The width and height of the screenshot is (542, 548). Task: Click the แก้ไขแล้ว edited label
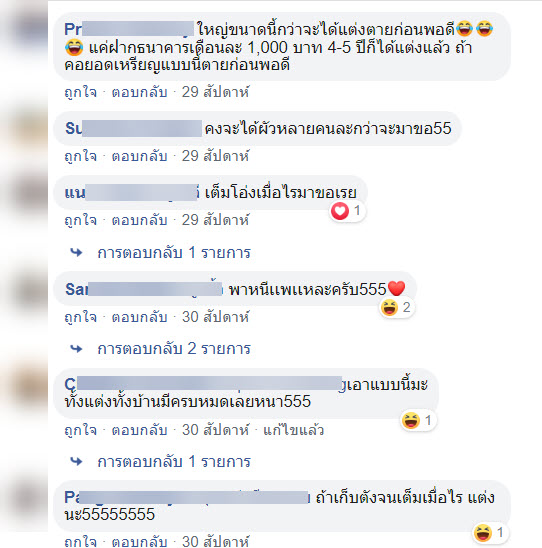click(x=294, y=430)
